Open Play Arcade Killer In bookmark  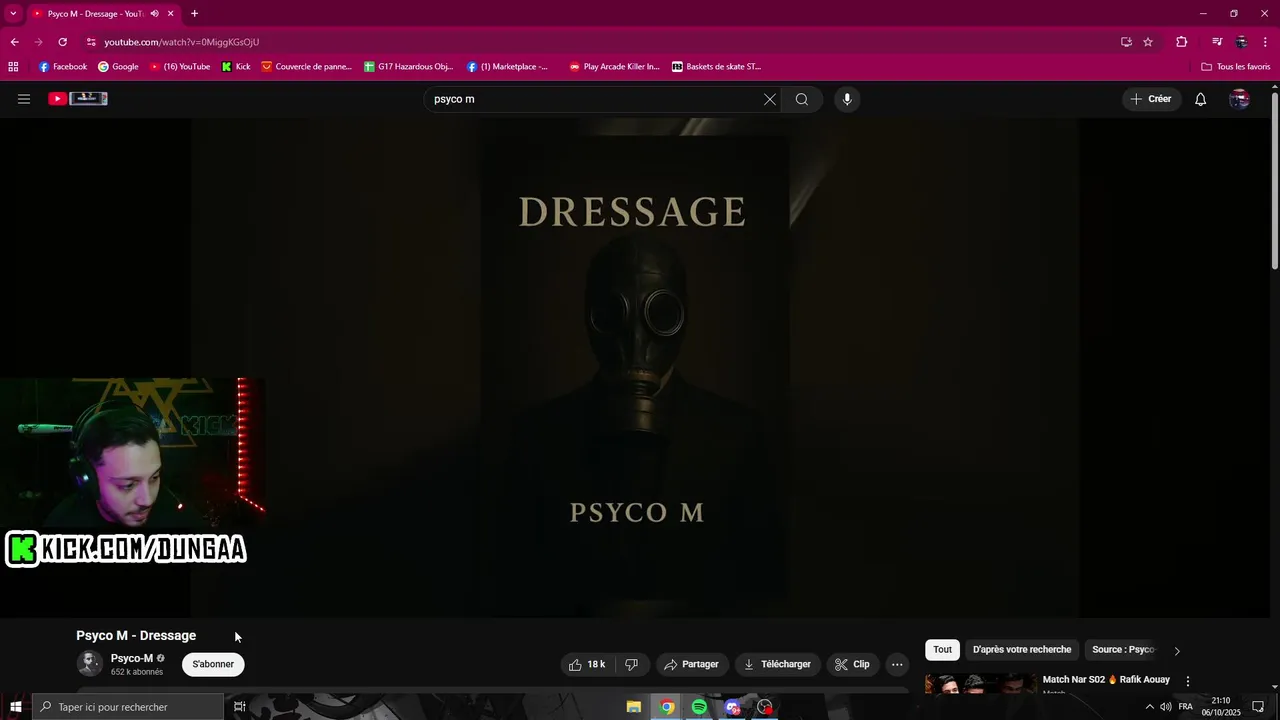614,67
